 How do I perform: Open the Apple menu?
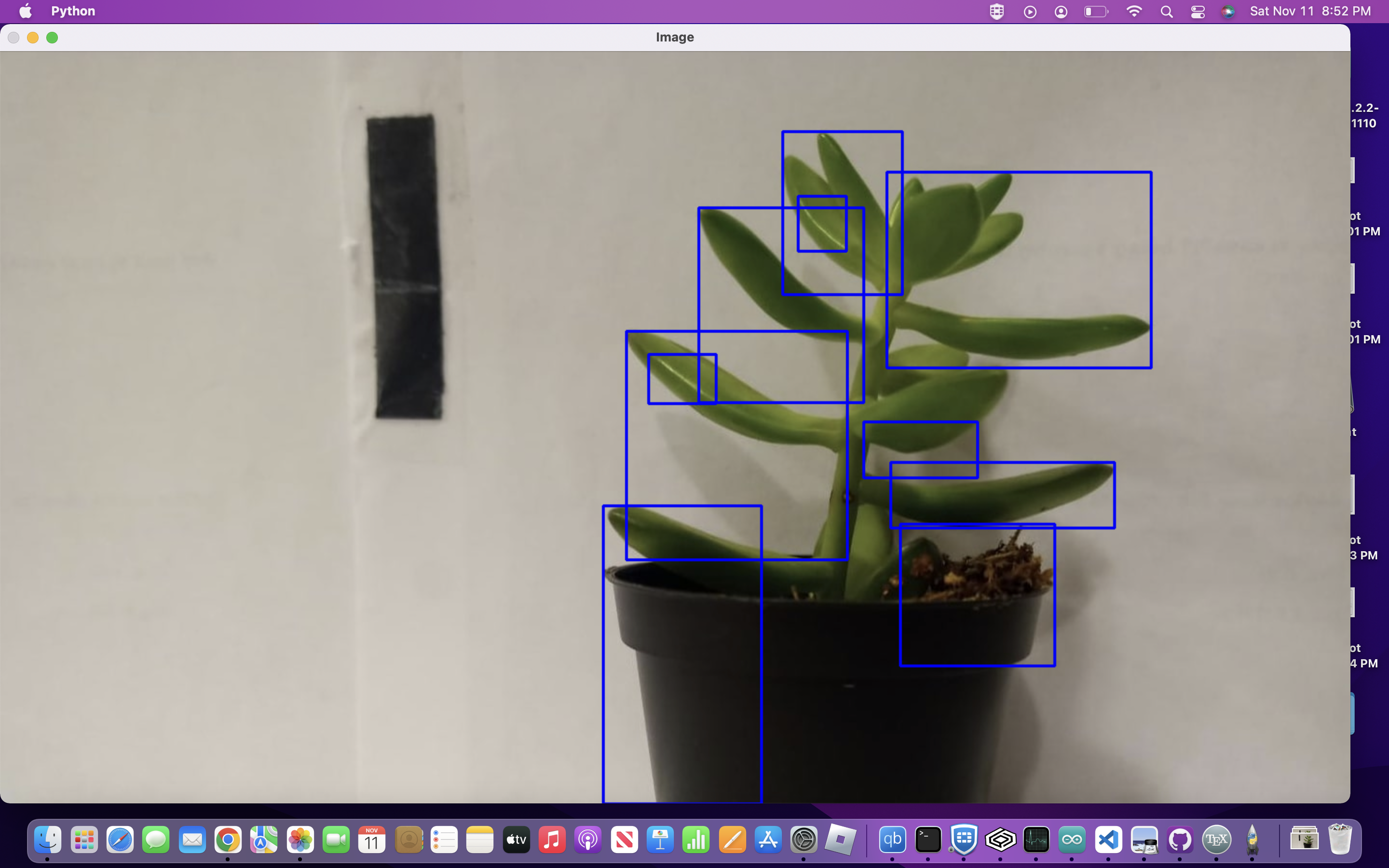(x=25, y=12)
